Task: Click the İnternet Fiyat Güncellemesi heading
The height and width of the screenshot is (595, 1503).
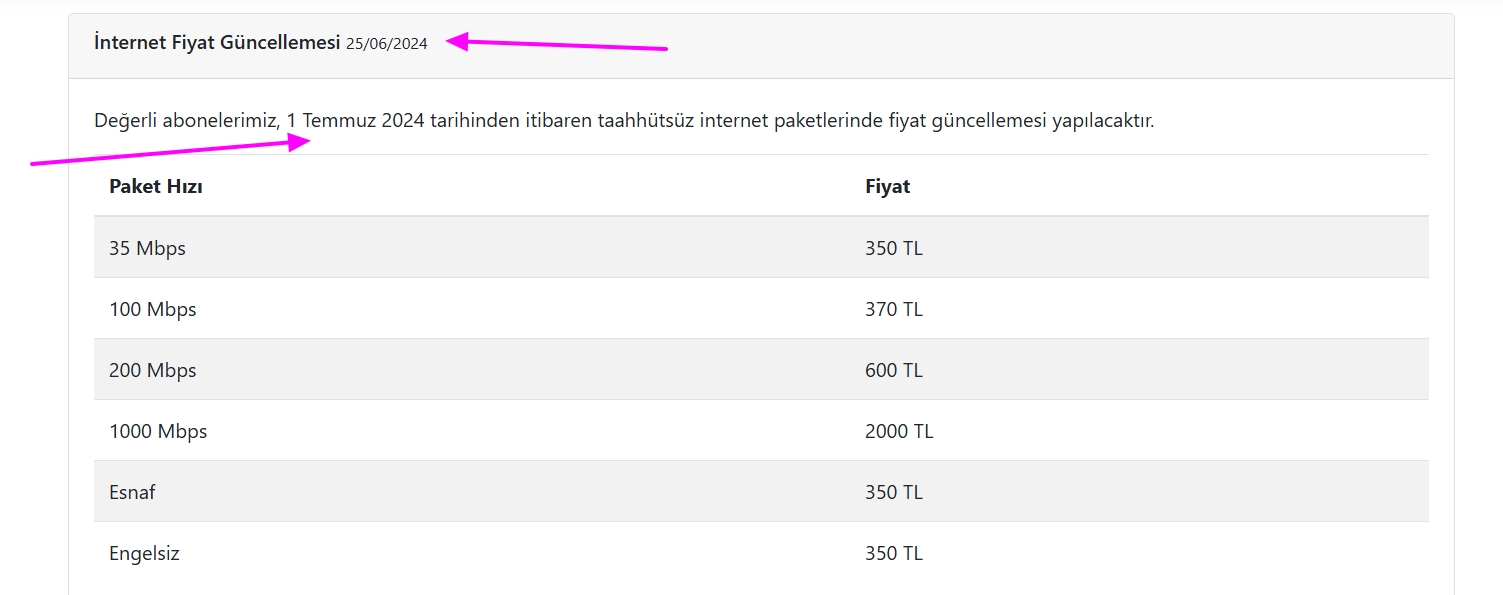Action: [x=217, y=43]
